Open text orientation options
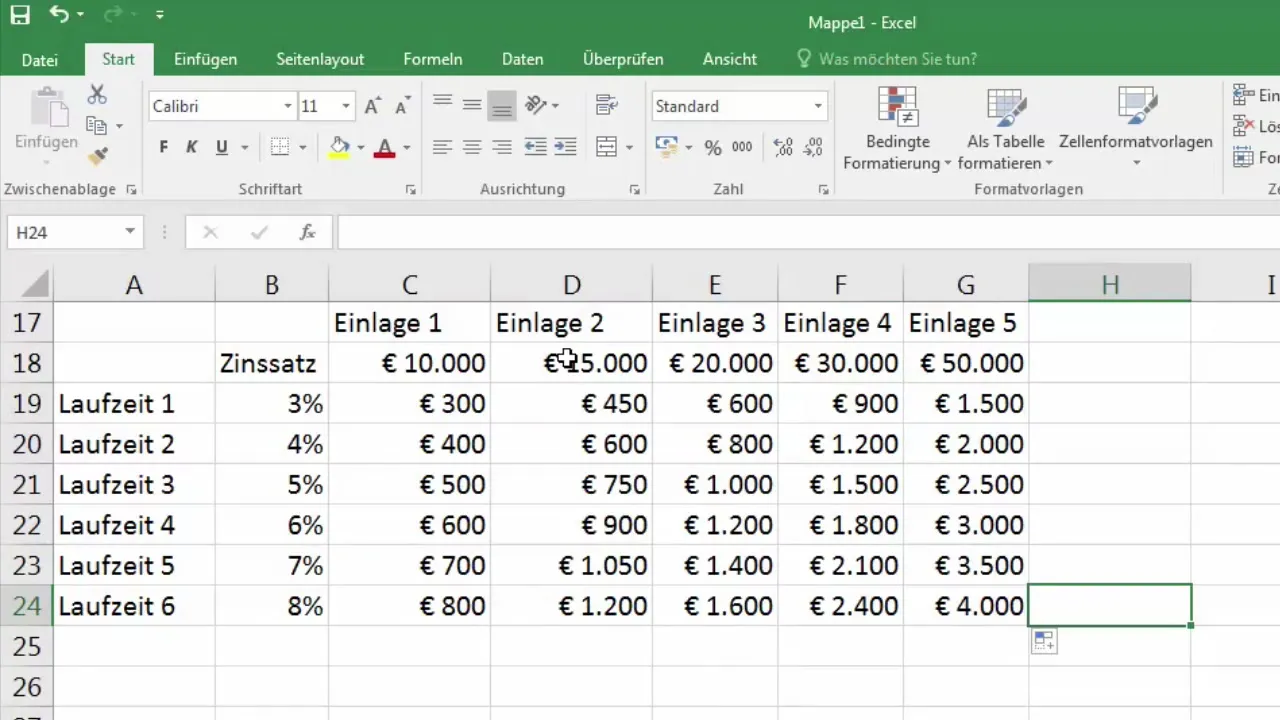 [542, 105]
